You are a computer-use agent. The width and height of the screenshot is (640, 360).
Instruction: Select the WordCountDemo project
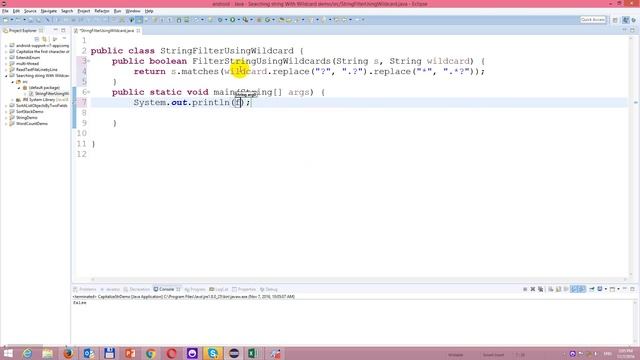pyautogui.click(x=31, y=124)
